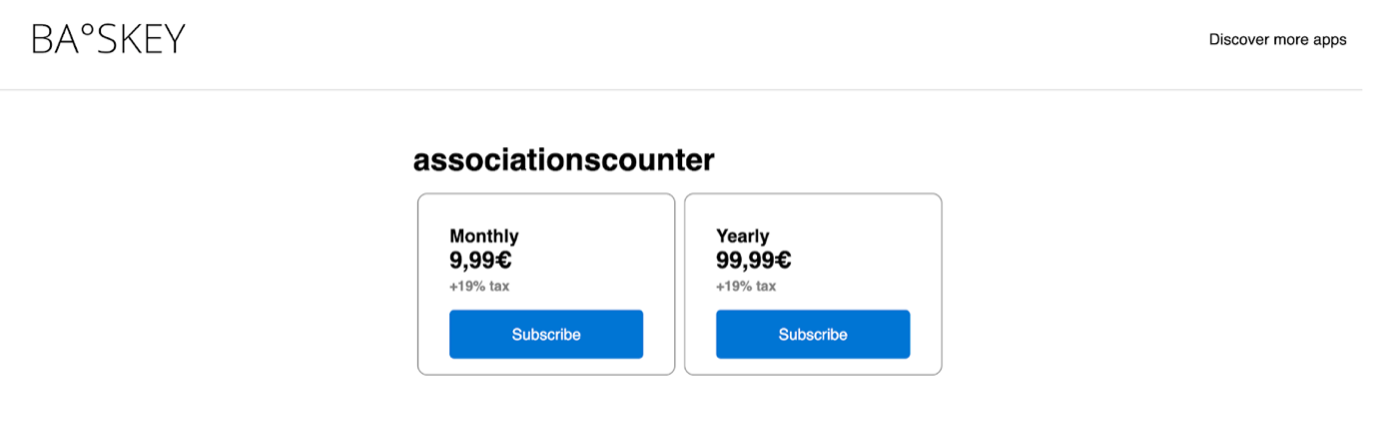Open the Discover more apps link

(x=1277, y=40)
